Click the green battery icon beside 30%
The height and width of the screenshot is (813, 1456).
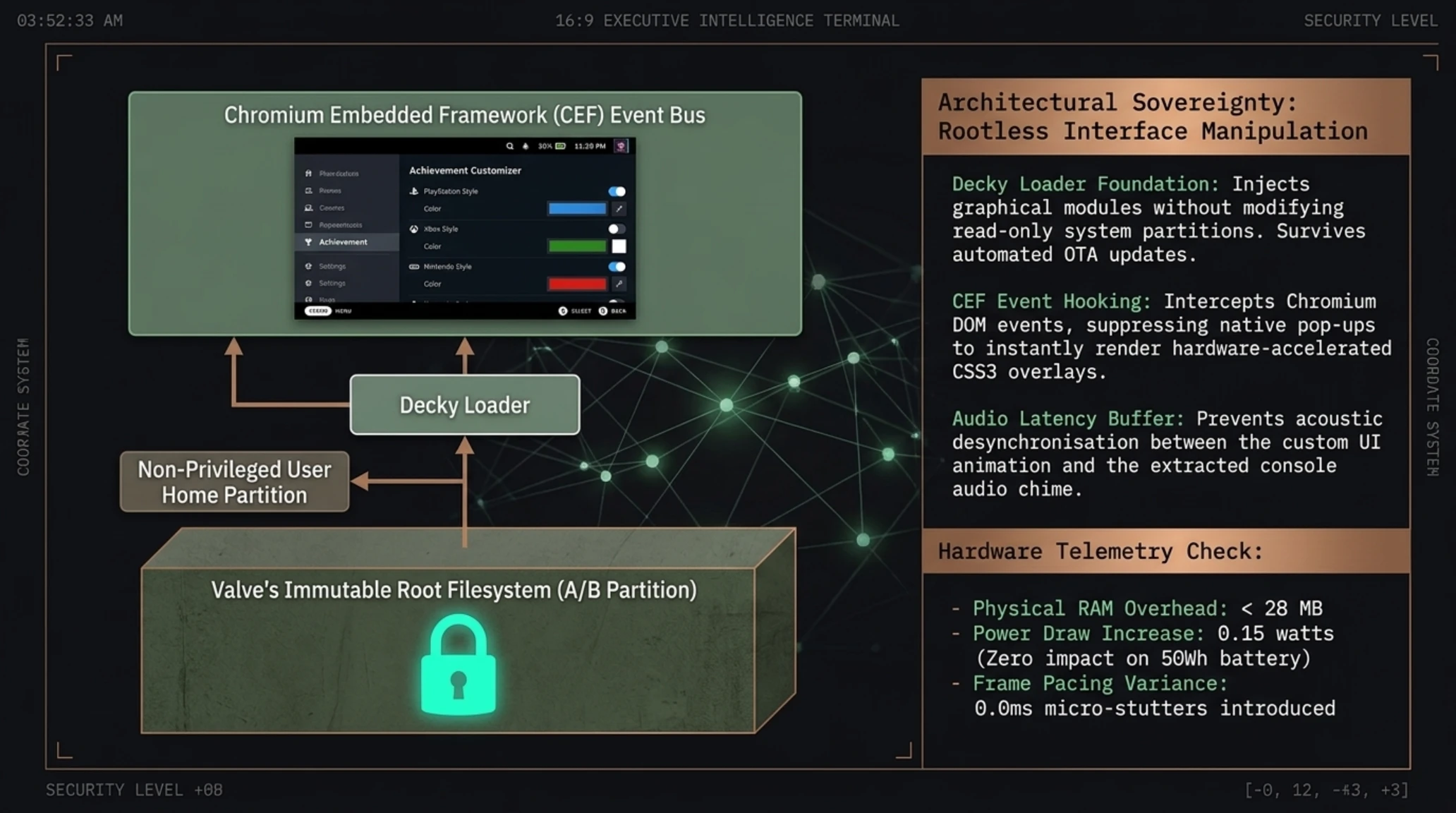561,146
